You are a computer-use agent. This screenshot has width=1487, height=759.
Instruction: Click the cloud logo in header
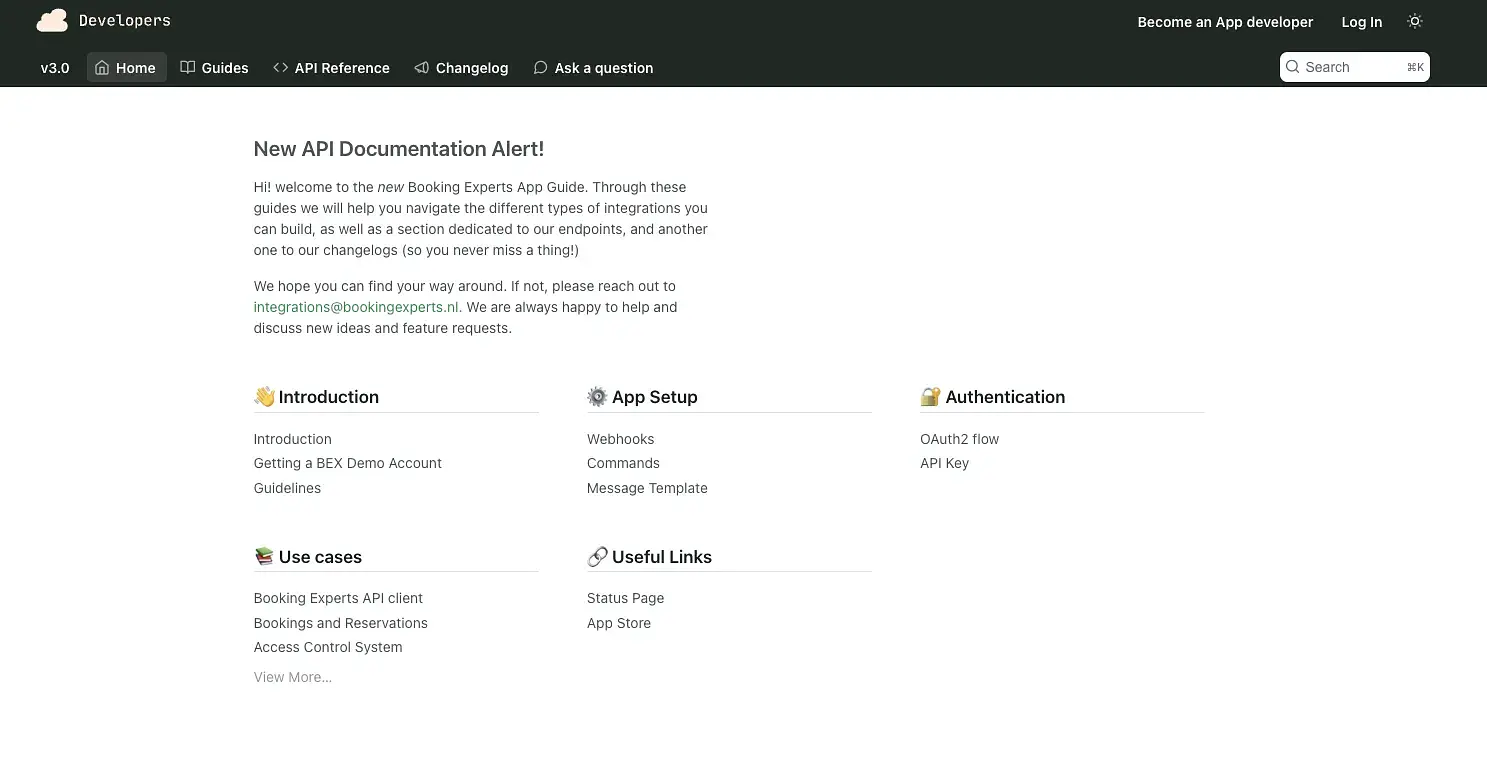52,20
